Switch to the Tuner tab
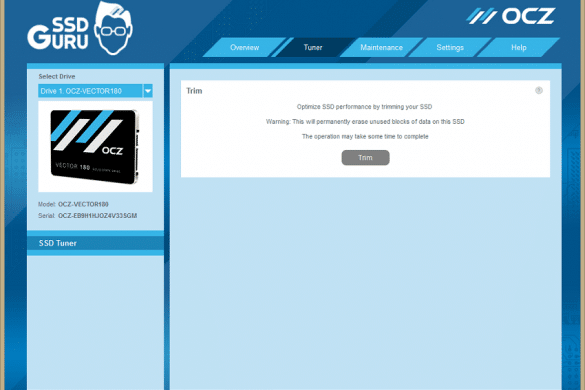The width and height of the screenshot is (585, 390). tap(313, 47)
